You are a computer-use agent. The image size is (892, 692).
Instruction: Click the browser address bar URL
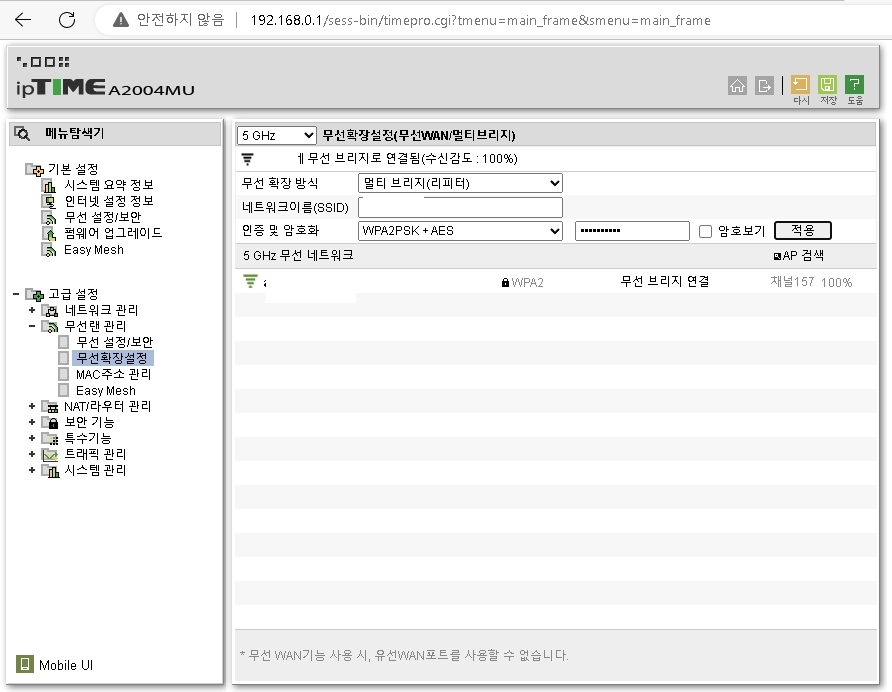tap(480, 20)
